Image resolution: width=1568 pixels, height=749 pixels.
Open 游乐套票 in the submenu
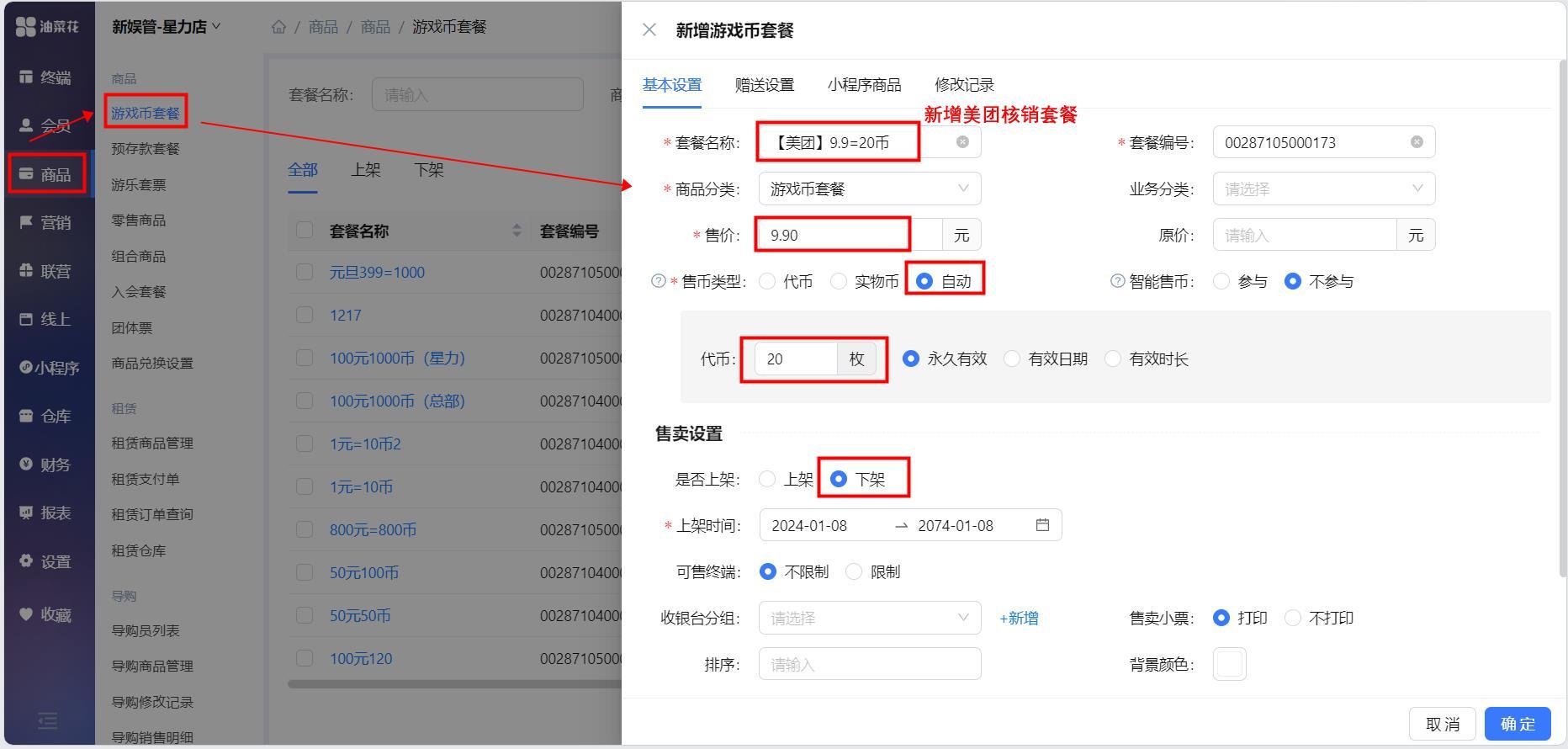(x=139, y=184)
